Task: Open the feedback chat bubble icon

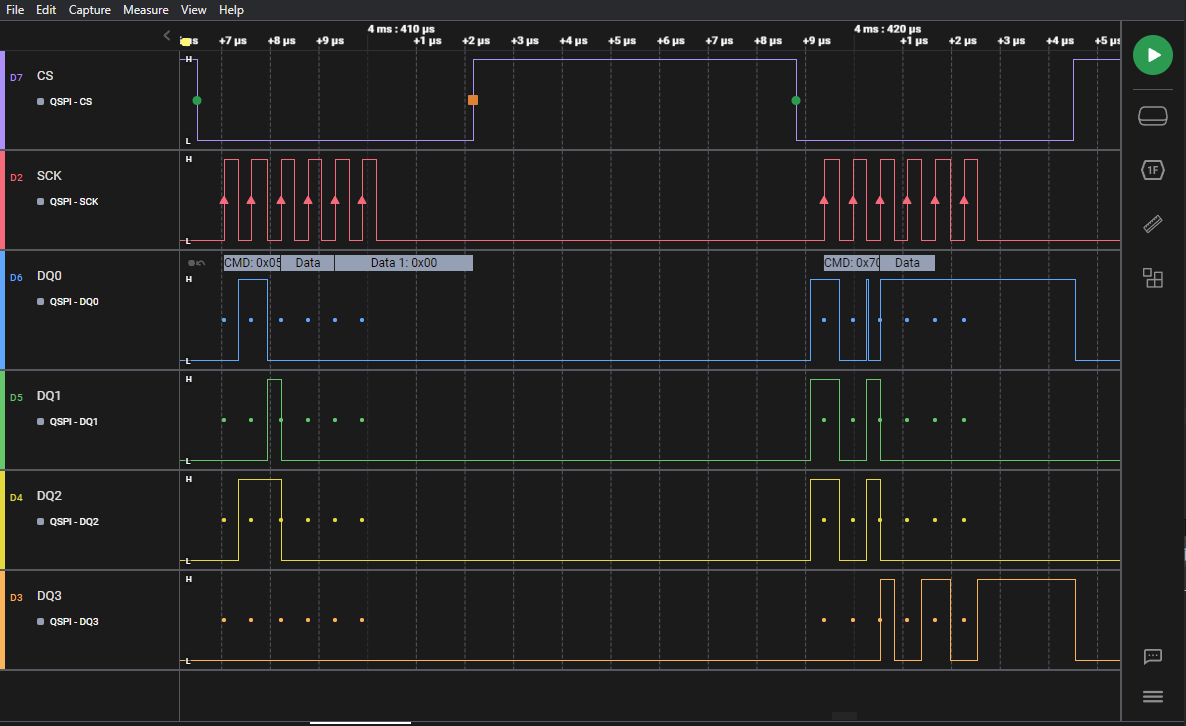Action: (1152, 656)
